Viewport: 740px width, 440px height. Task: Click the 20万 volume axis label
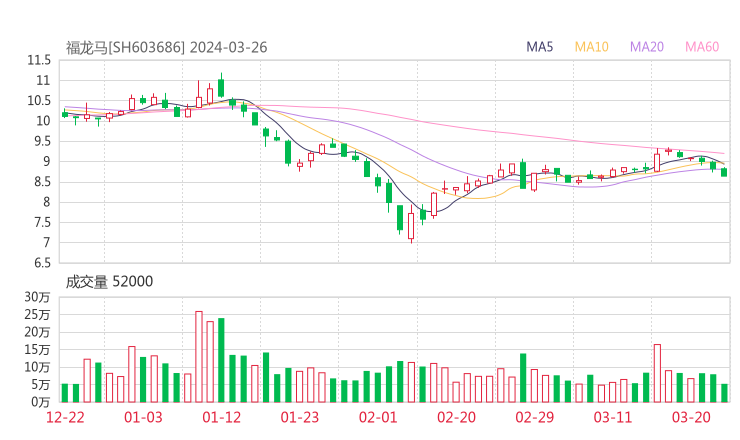tap(37, 332)
